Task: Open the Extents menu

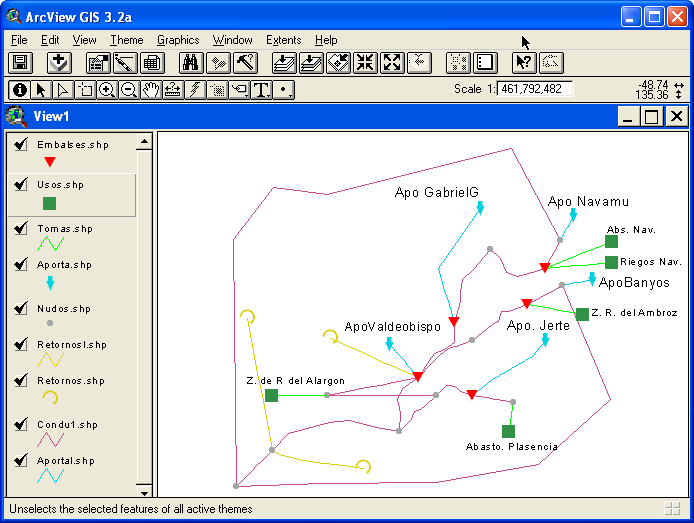Action: (x=283, y=40)
